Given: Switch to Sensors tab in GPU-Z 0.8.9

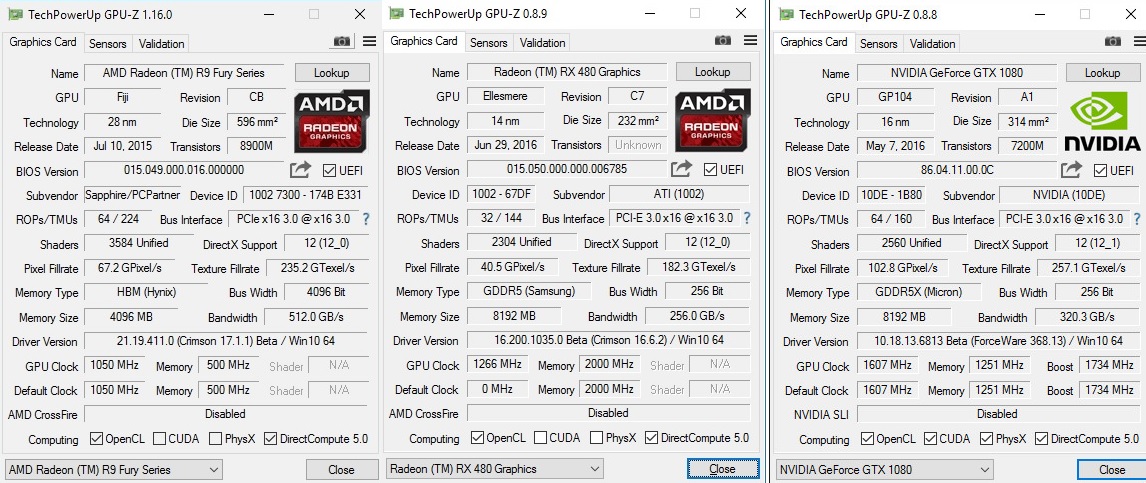Looking at the screenshot, I should tap(489, 42).
